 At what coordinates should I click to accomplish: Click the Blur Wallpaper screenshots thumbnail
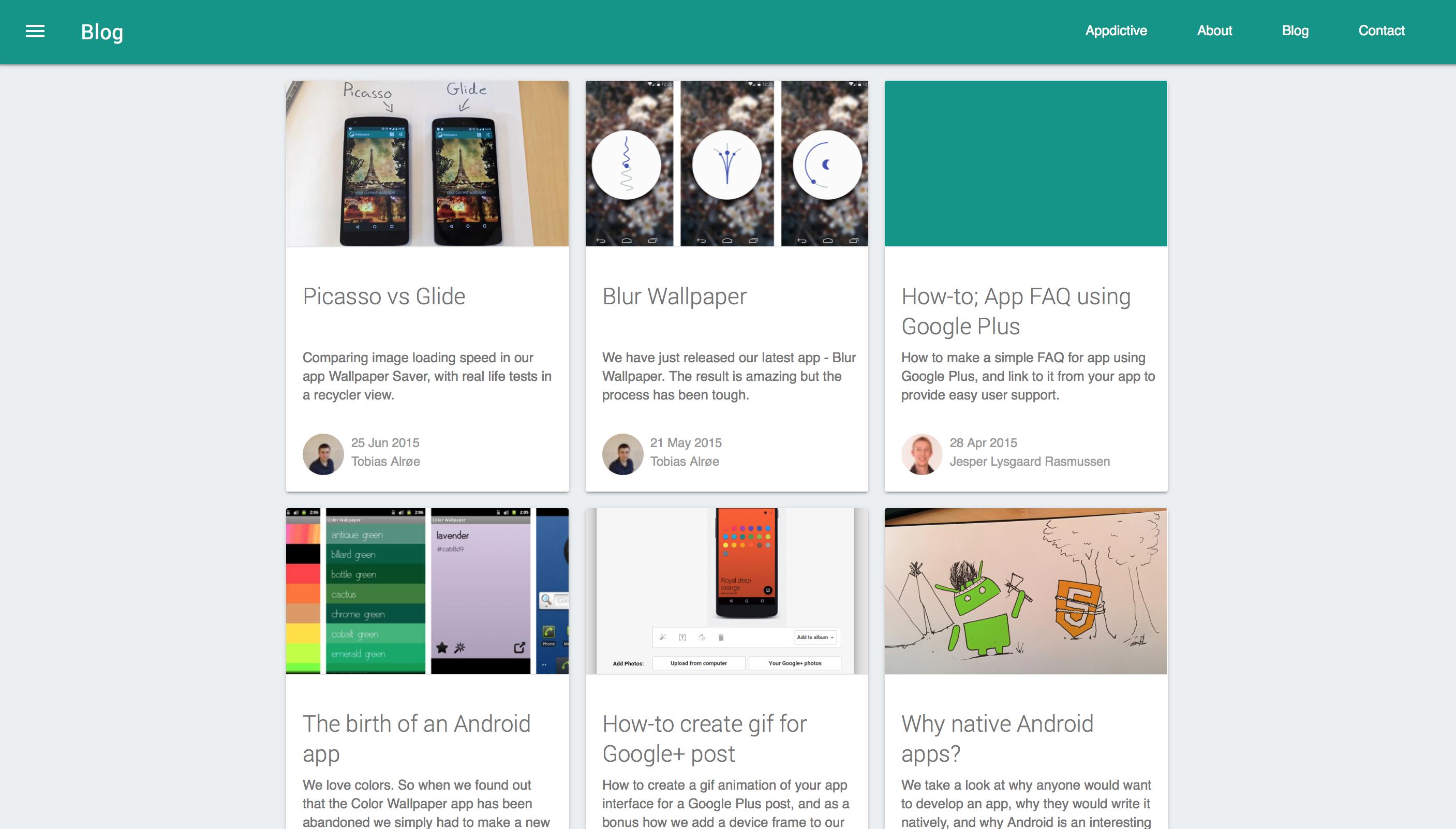pyautogui.click(x=726, y=164)
